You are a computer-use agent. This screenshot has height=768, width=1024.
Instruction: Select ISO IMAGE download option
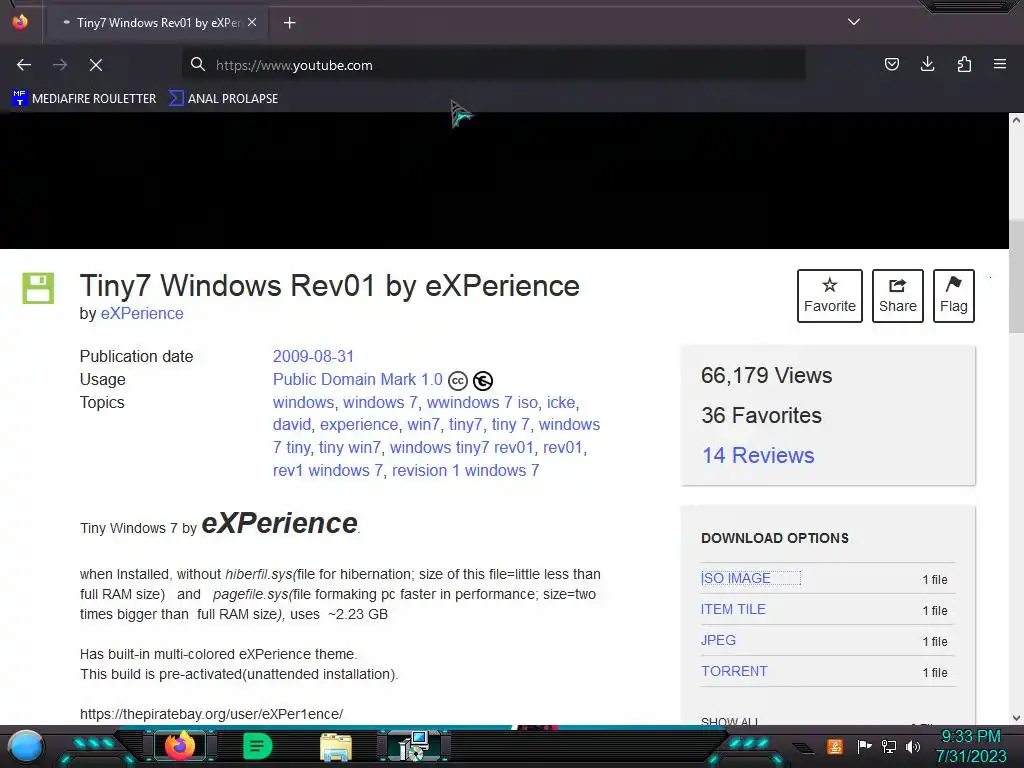[735, 578]
